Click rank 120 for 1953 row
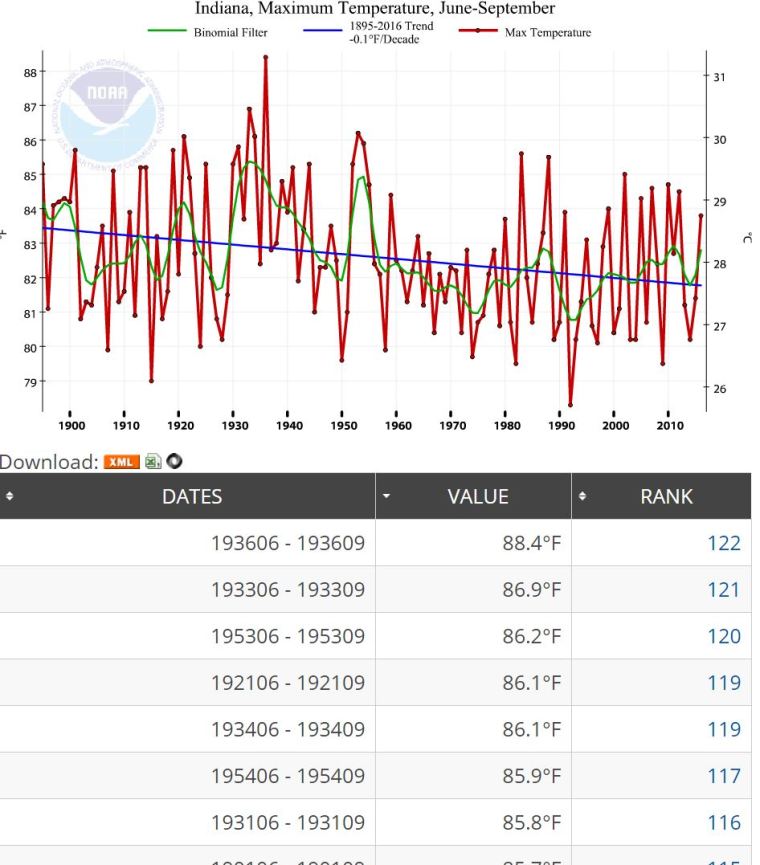 [723, 637]
